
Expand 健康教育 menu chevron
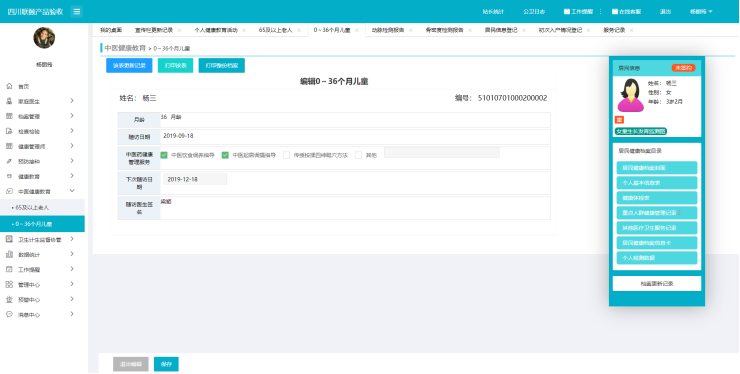72,176
